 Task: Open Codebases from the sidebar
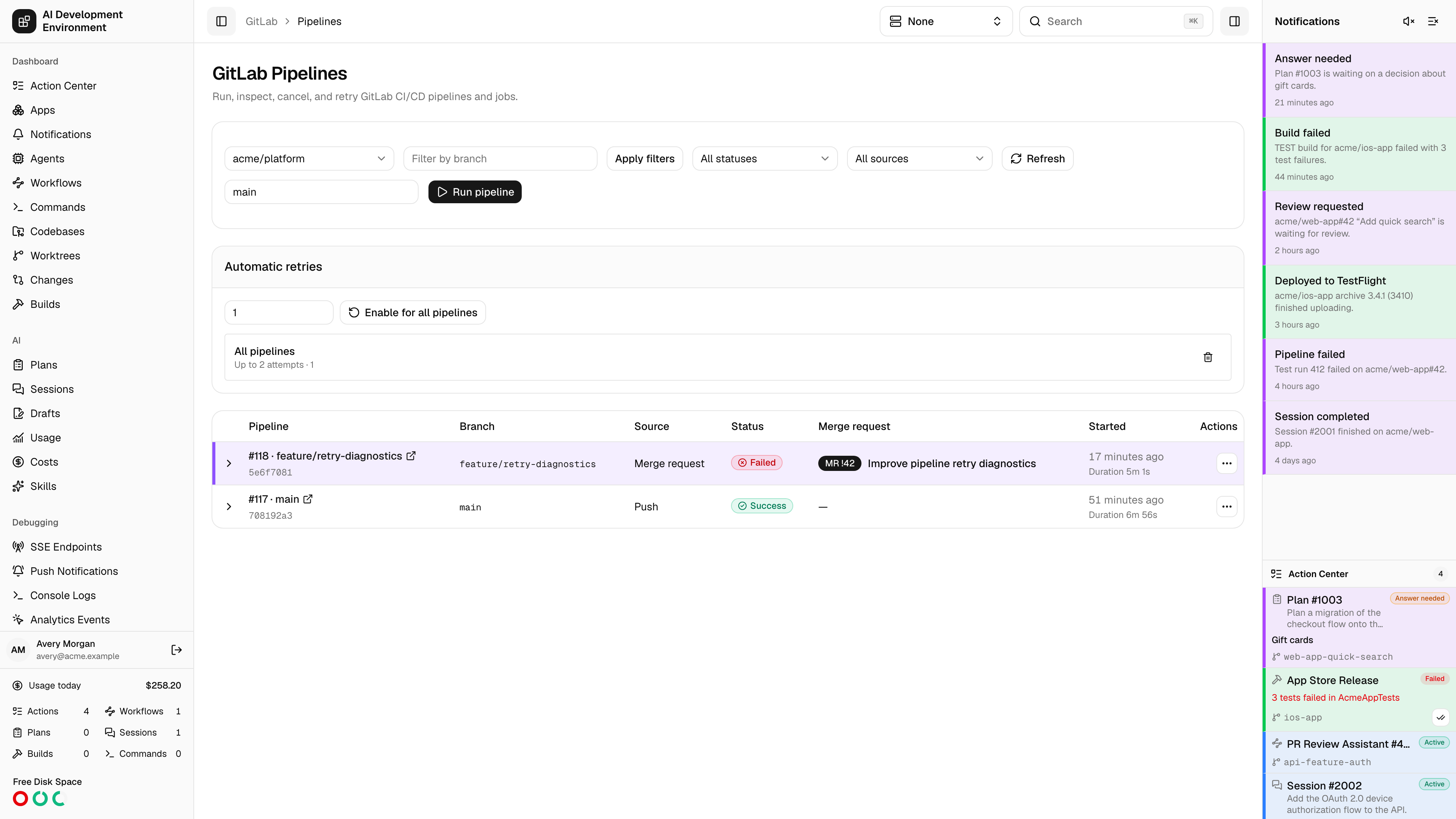(x=97, y=232)
